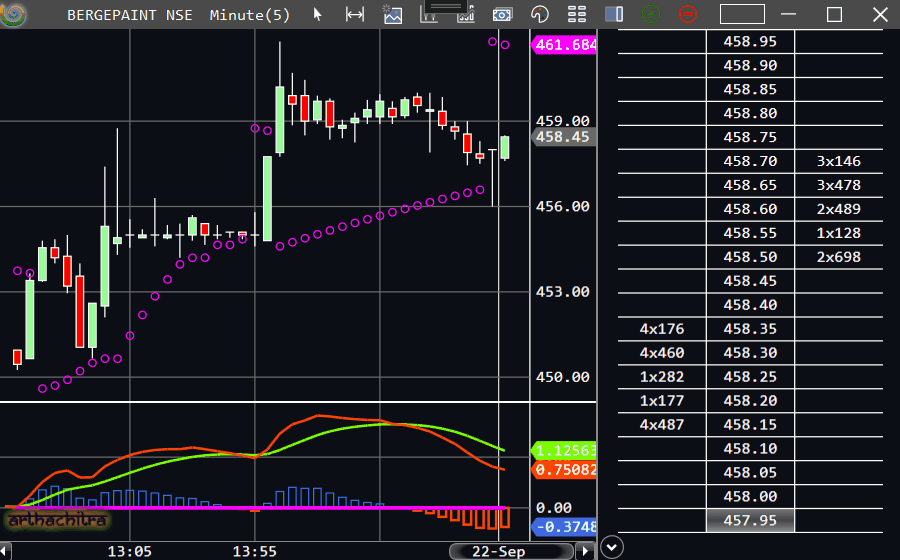Image resolution: width=900 pixels, height=560 pixels.
Task: Click the 450.00 price axis label
Action: coord(562,378)
